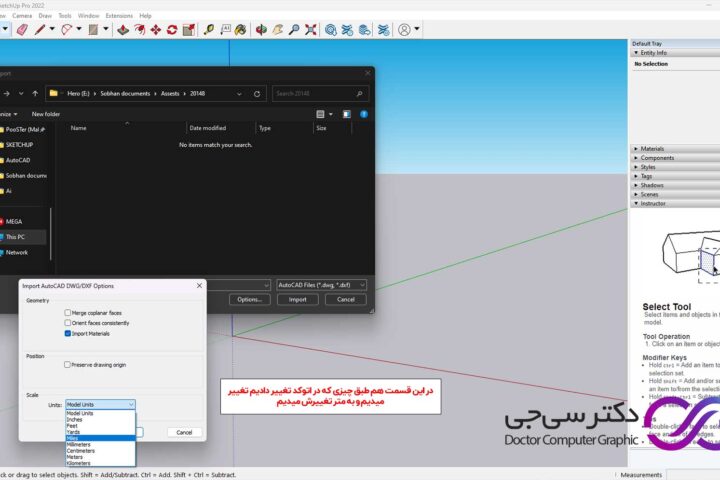Toggle the preview pane in Import dialog
Screen dimensions: 720x480
pyautogui.click(x=347, y=114)
